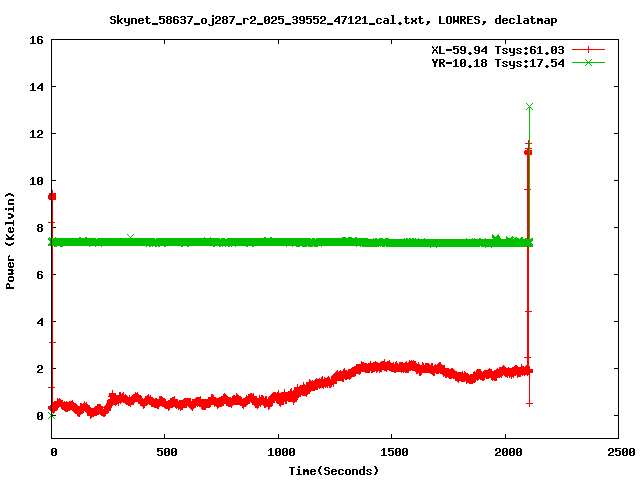Click the Power (Kelvin) y-axis label
This screenshot has width=640, height=480.
tap(10, 241)
